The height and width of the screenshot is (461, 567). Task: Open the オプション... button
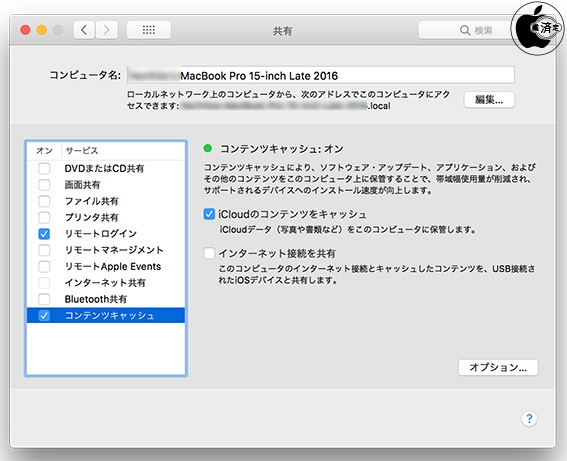(x=498, y=368)
